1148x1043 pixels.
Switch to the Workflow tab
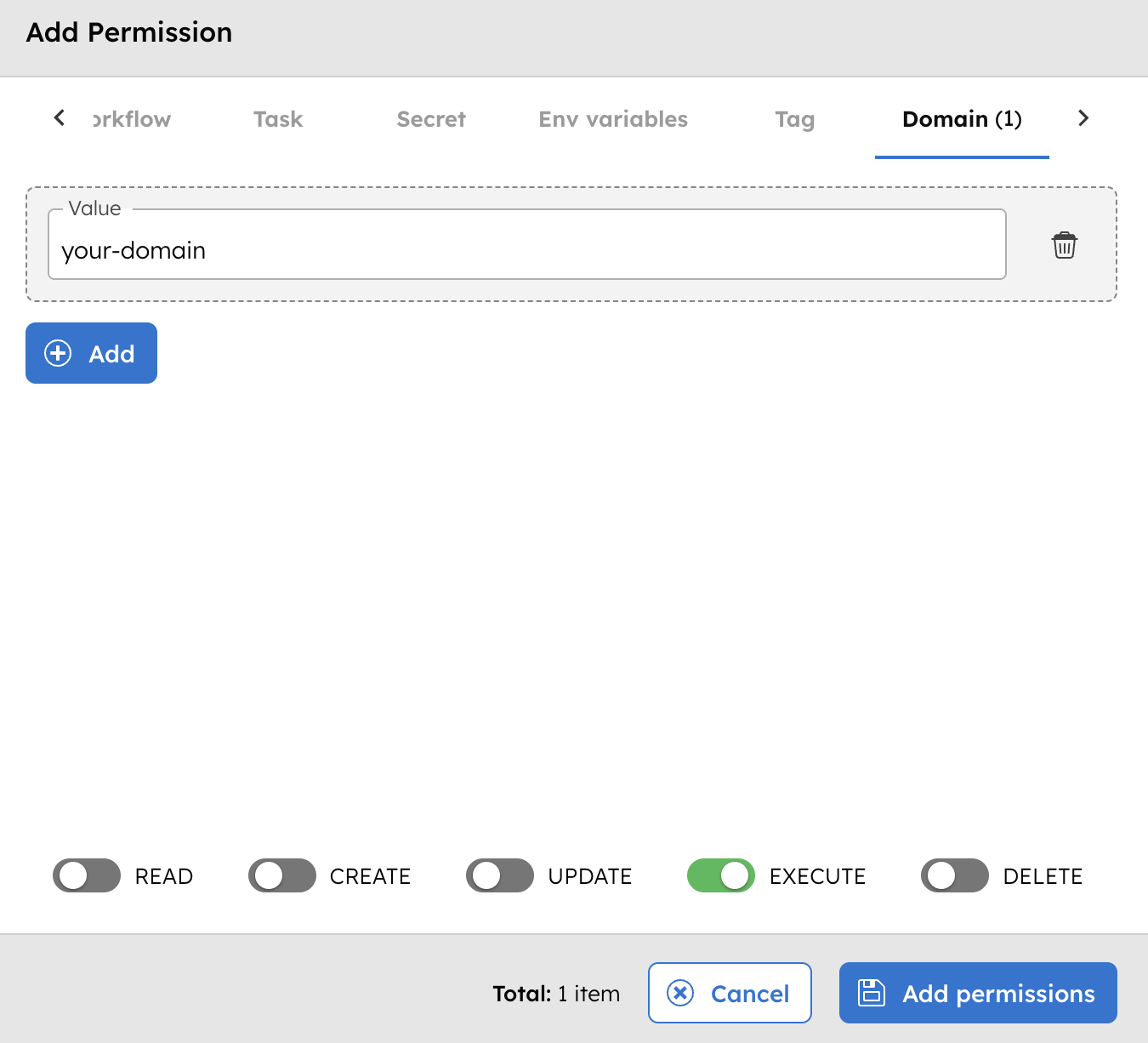pyautogui.click(x=132, y=119)
